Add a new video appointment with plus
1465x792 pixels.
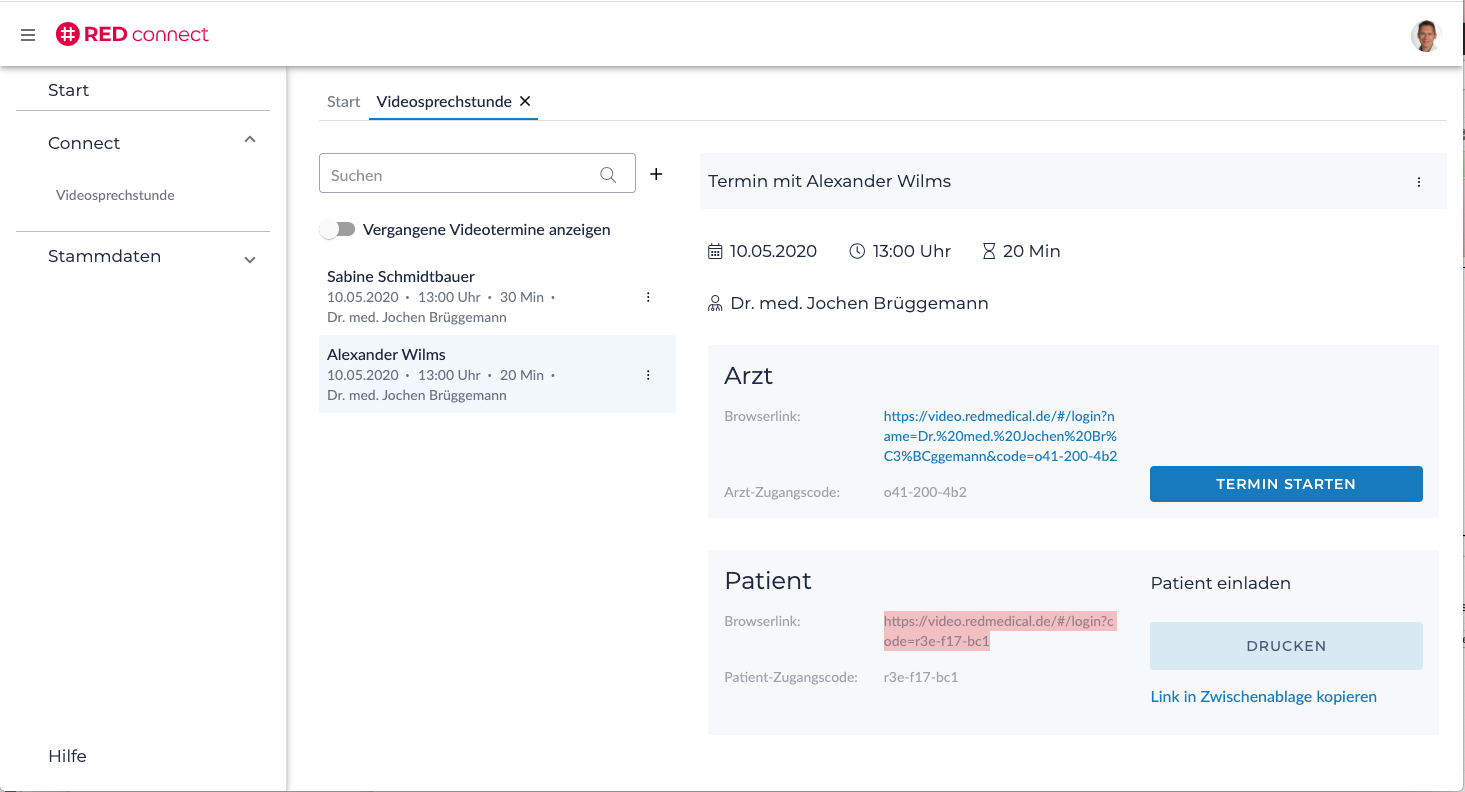pos(656,174)
